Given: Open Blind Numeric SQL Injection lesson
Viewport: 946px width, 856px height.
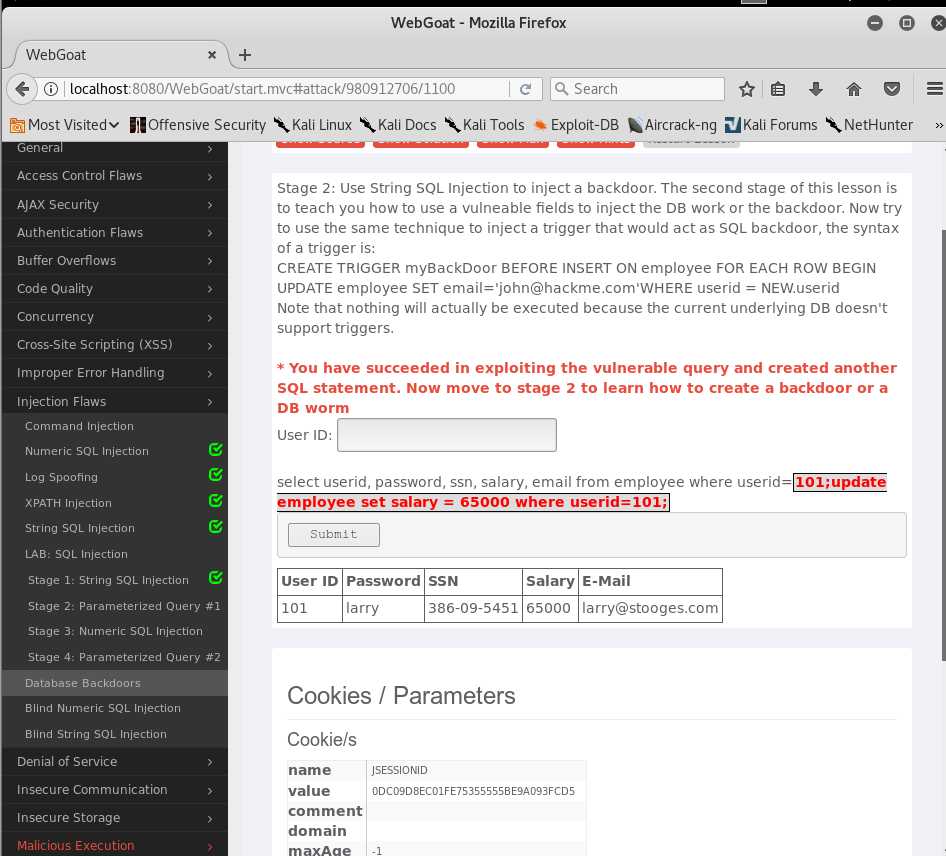Looking at the screenshot, I should (103, 708).
